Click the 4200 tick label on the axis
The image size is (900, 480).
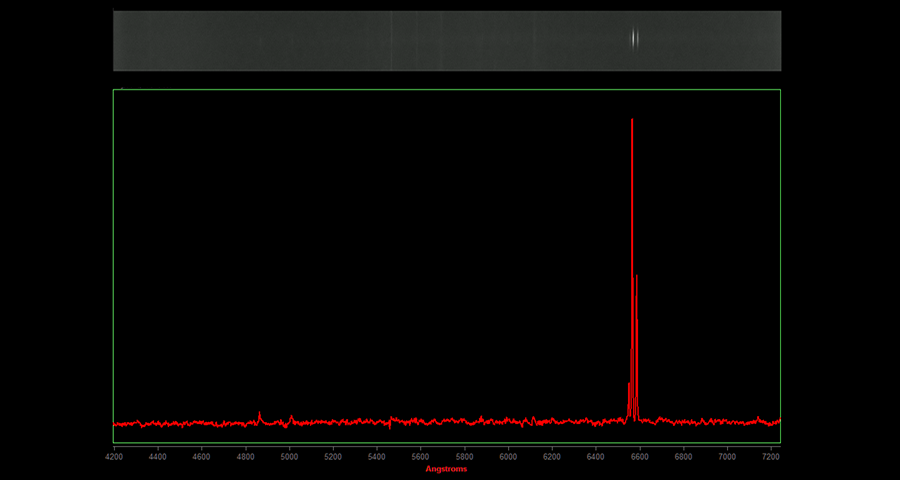(x=114, y=457)
